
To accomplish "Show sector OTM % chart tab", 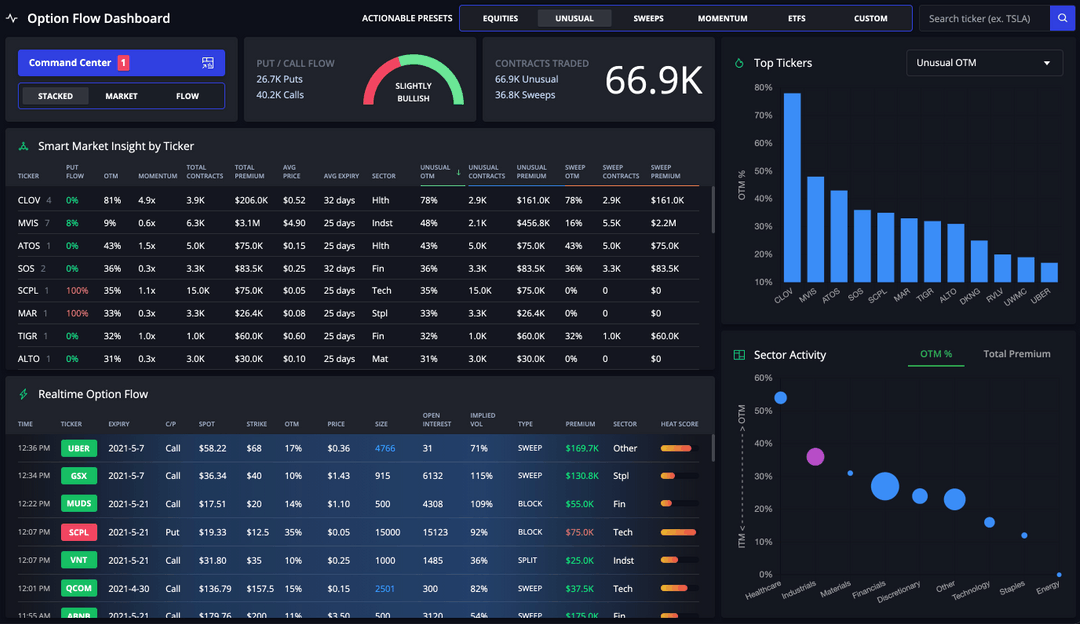I will click(936, 354).
